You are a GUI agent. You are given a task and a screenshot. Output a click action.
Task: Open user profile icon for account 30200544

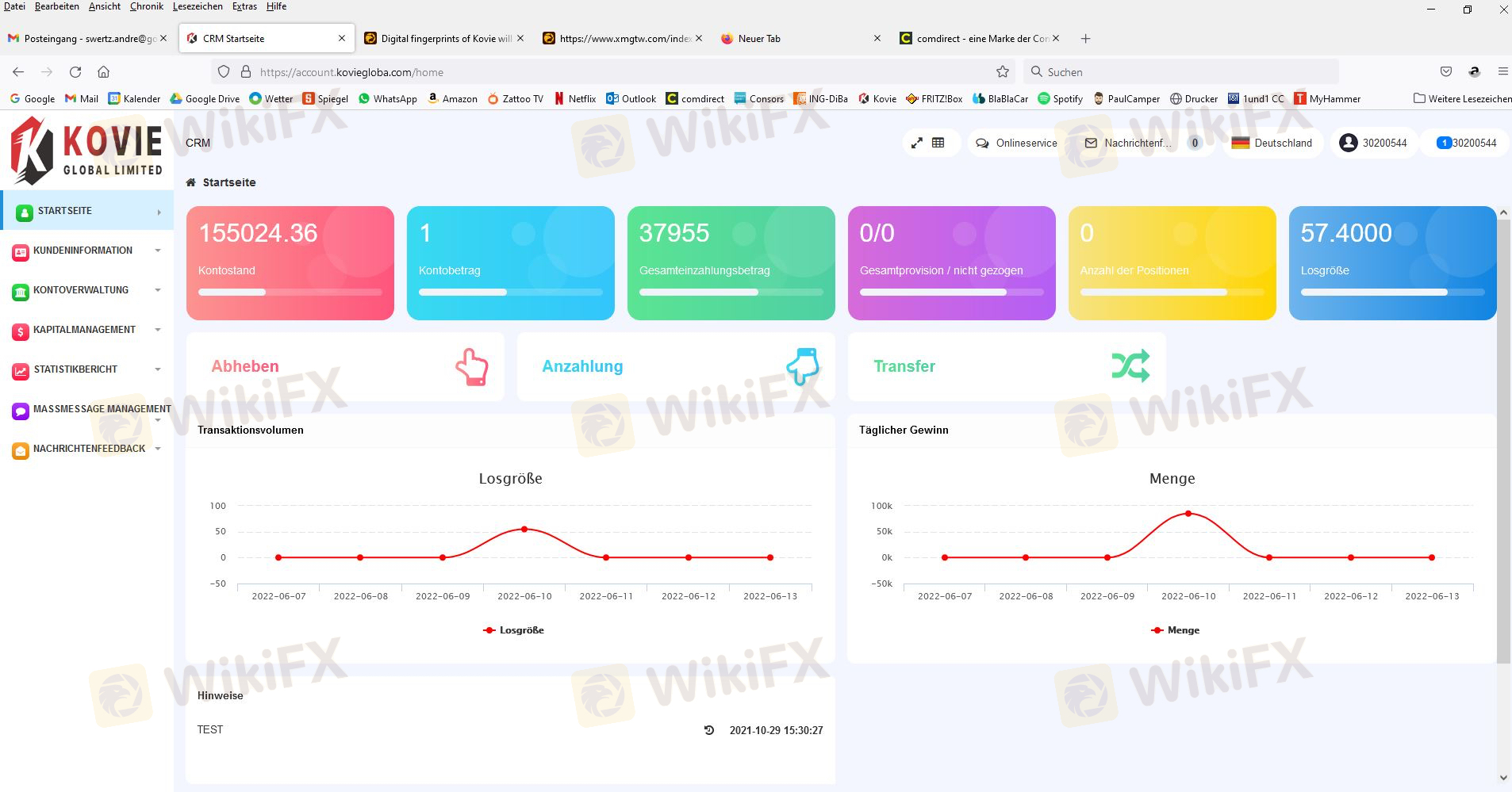[1348, 143]
